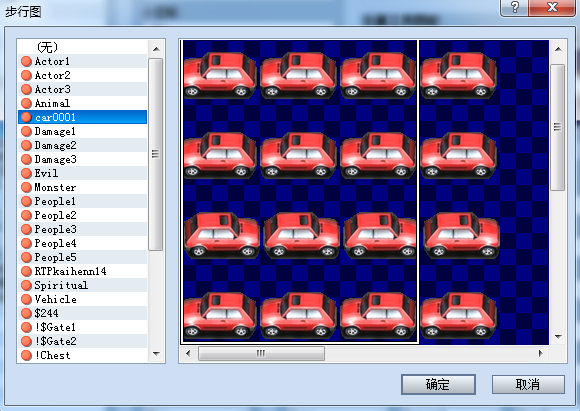
Task: Select the RTPkaihenn14 file
Action: pos(82,271)
